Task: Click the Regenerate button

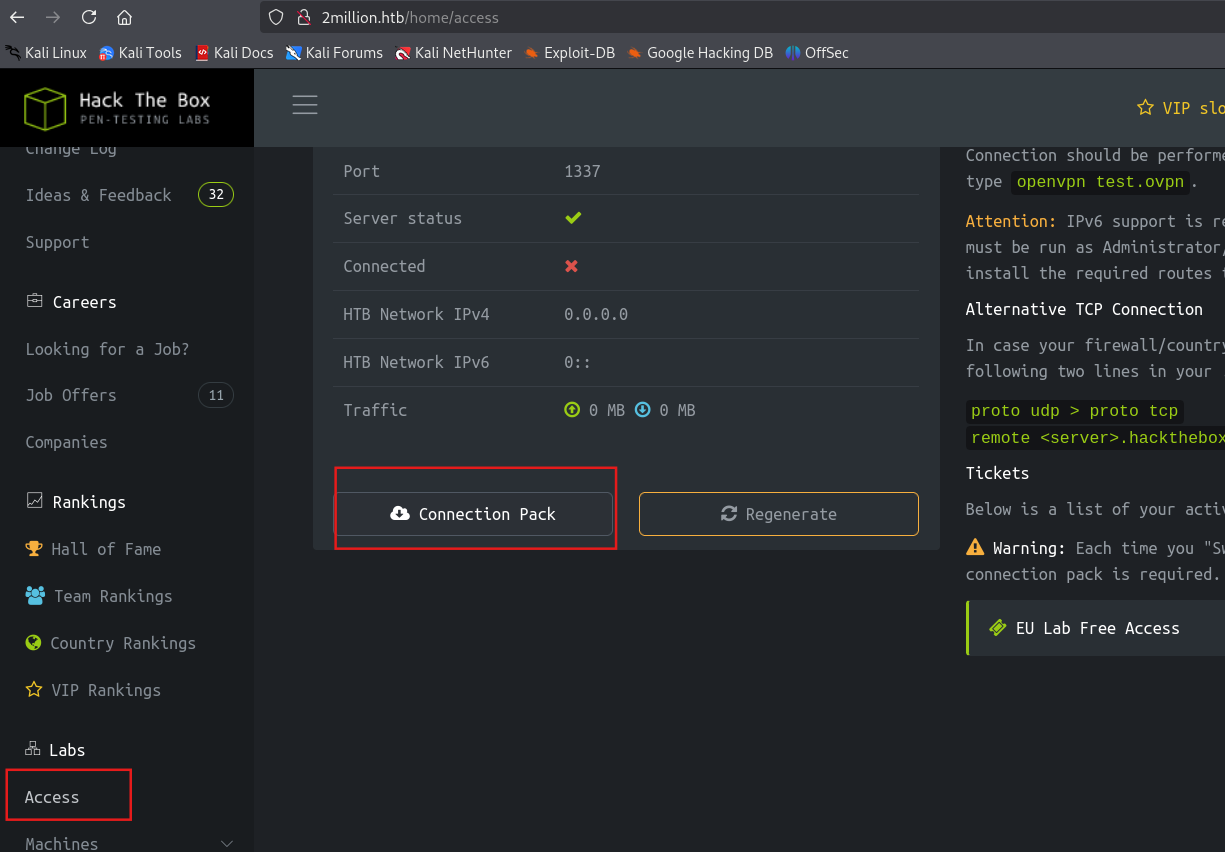Action: [x=779, y=514]
